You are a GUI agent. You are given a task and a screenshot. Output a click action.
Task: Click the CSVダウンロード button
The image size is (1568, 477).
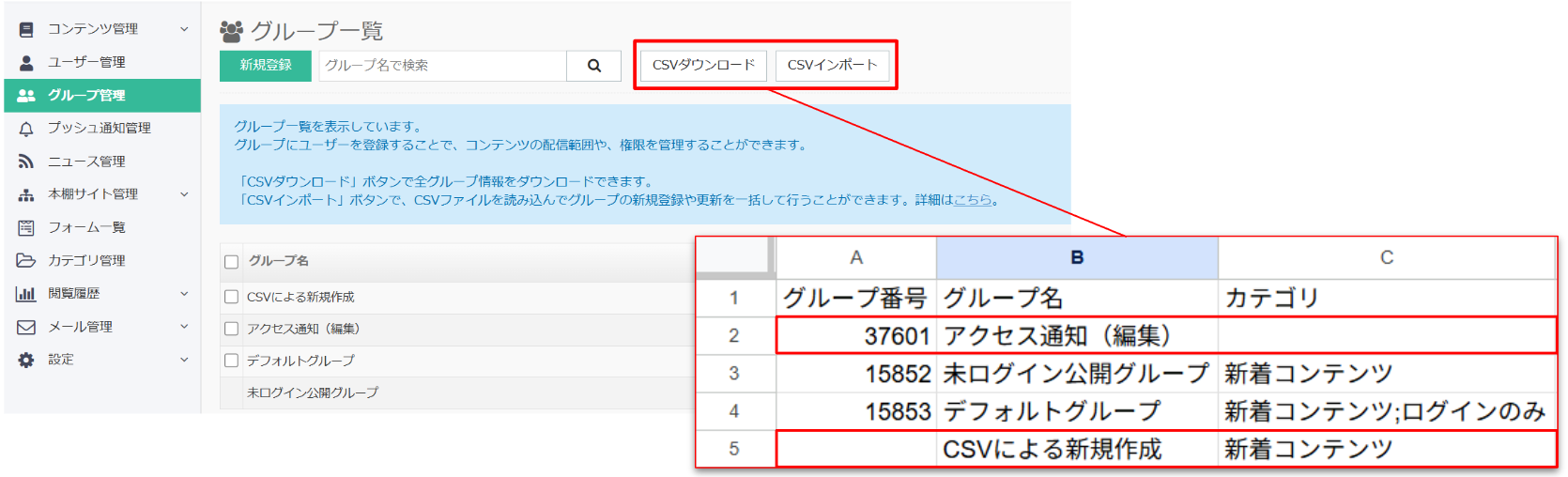[703, 66]
